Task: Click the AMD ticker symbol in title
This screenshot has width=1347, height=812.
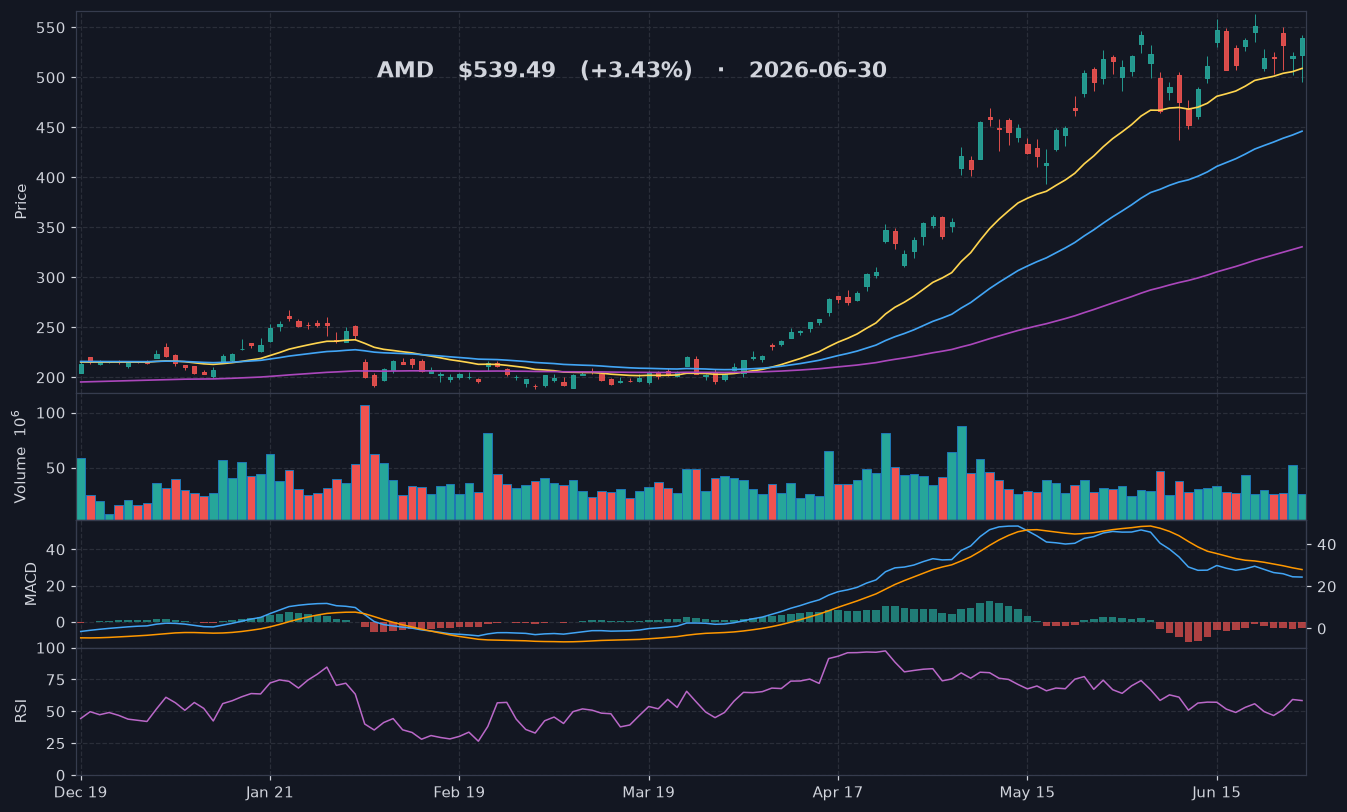Action: click(405, 71)
